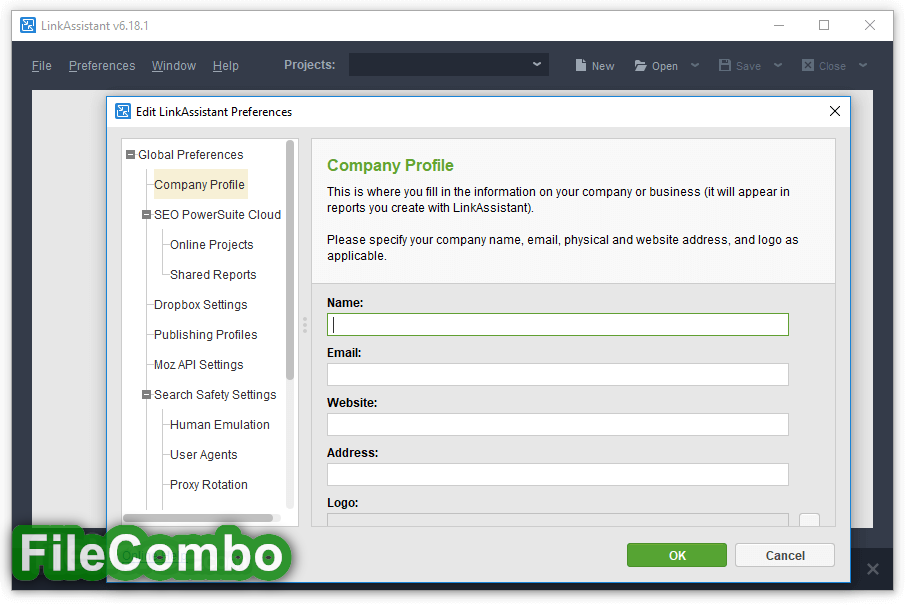Minimize the LinkAssistant main window
The width and height of the screenshot is (906, 605).
(779, 25)
